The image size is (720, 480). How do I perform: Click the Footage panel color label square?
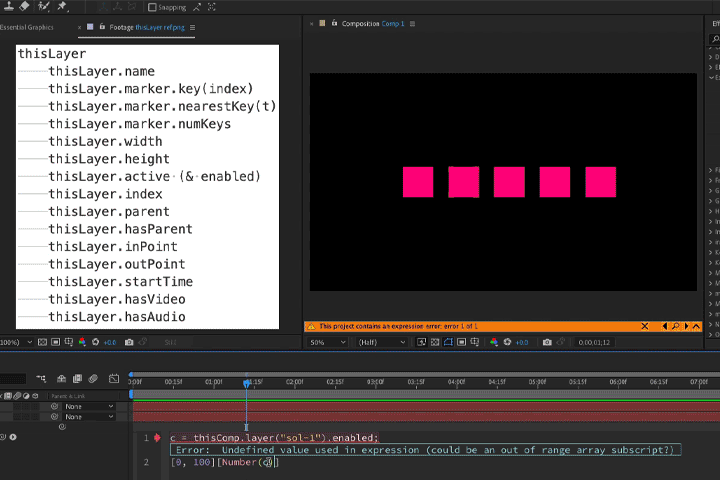coord(90,27)
